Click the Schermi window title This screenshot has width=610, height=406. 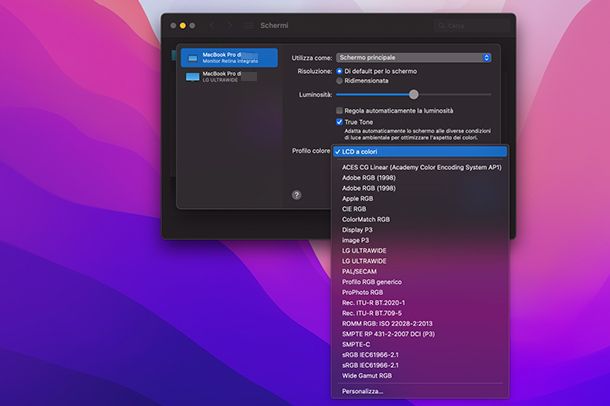click(274, 26)
